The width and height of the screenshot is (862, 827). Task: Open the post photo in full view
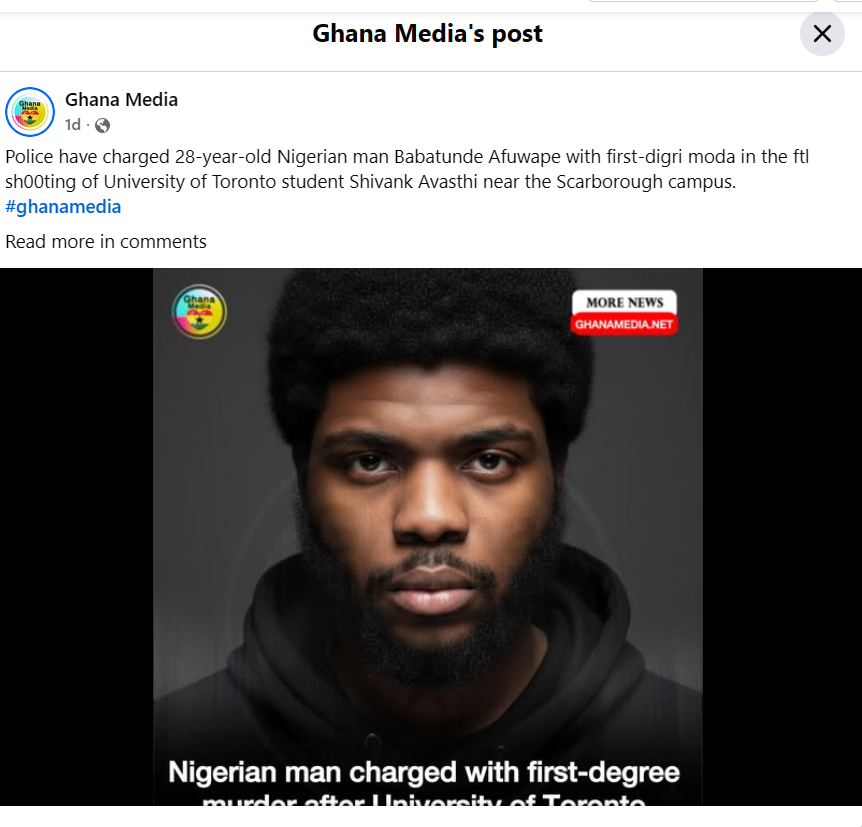point(427,480)
